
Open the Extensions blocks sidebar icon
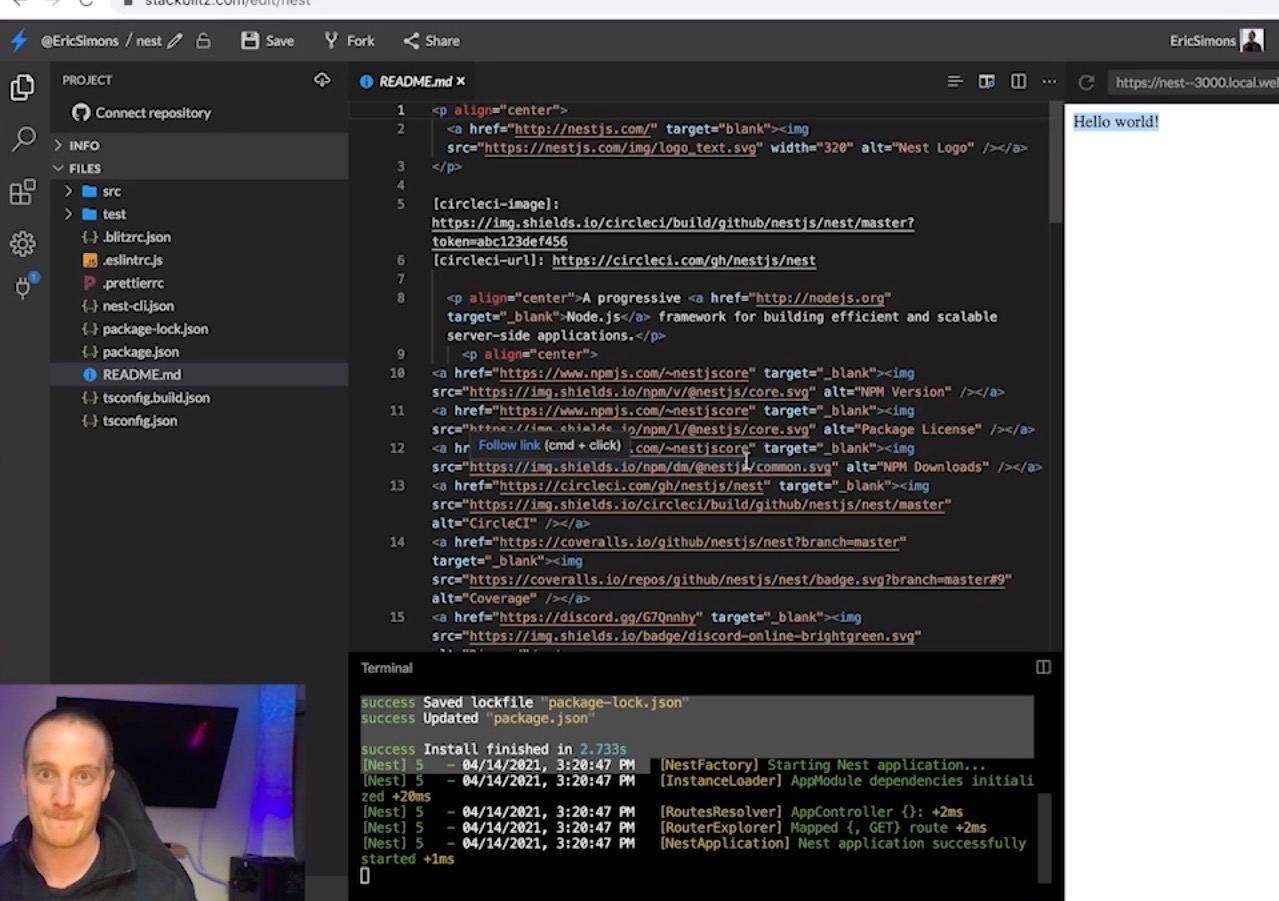pyautogui.click(x=22, y=191)
